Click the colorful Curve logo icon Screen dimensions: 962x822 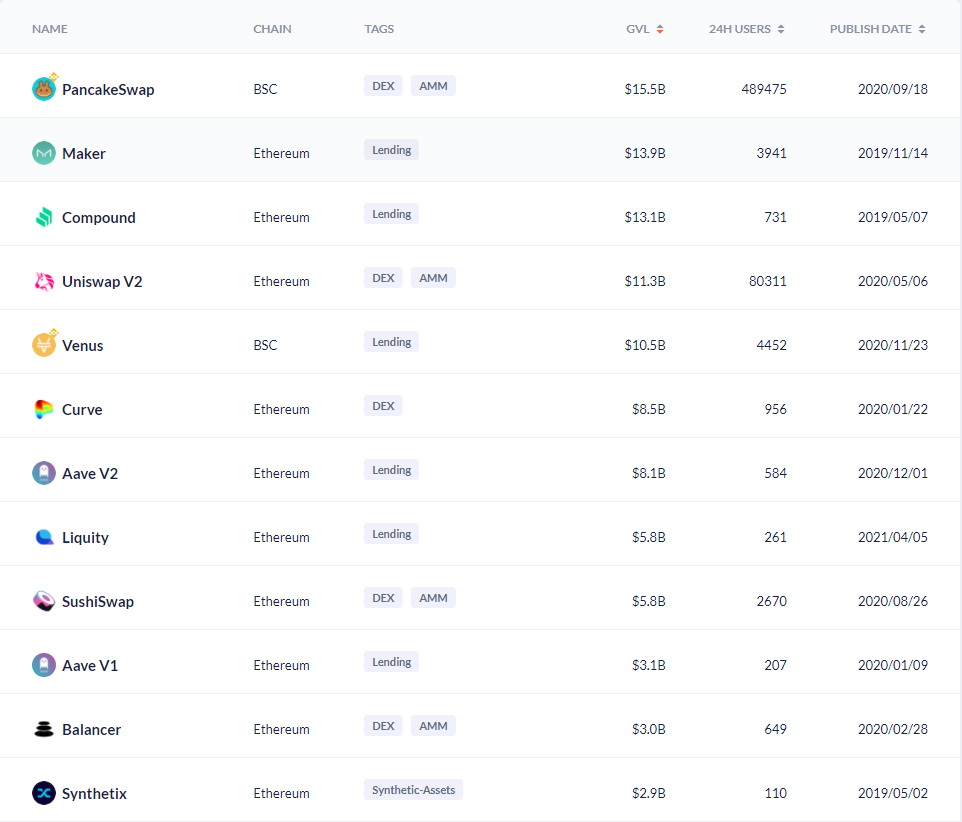pos(44,409)
